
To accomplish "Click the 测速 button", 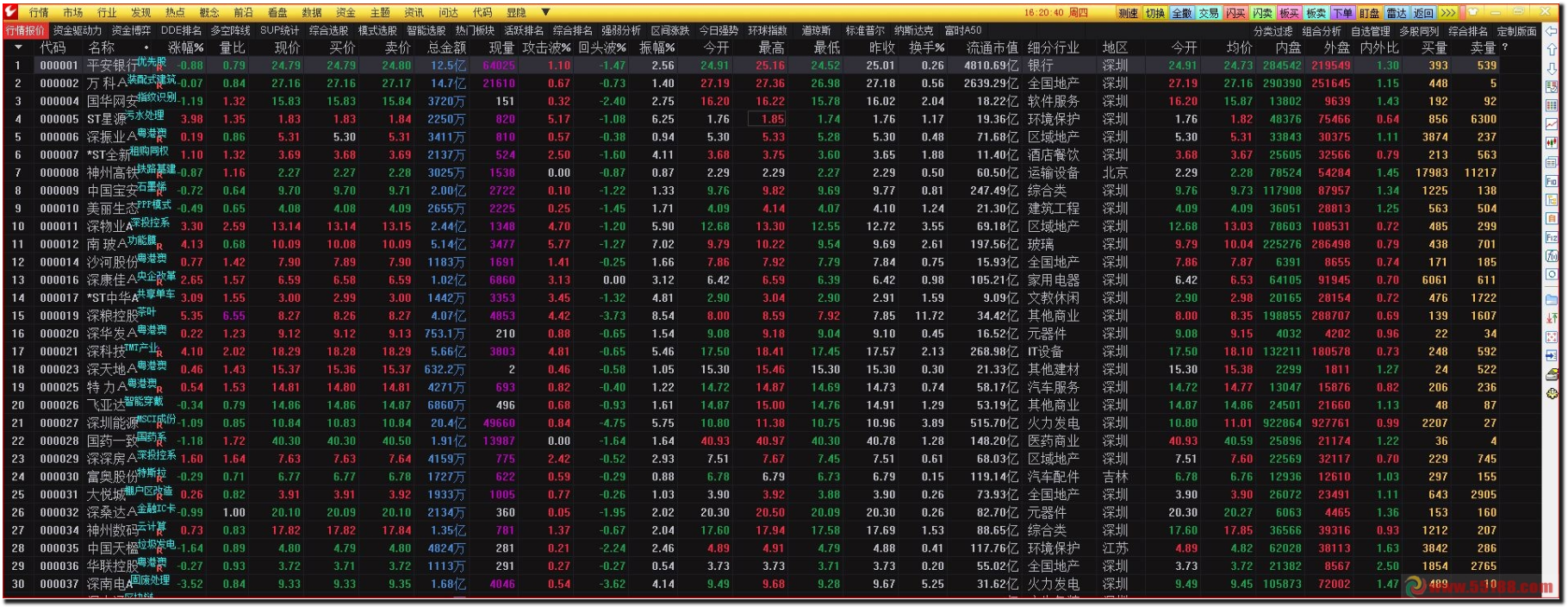I will pos(1128,13).
